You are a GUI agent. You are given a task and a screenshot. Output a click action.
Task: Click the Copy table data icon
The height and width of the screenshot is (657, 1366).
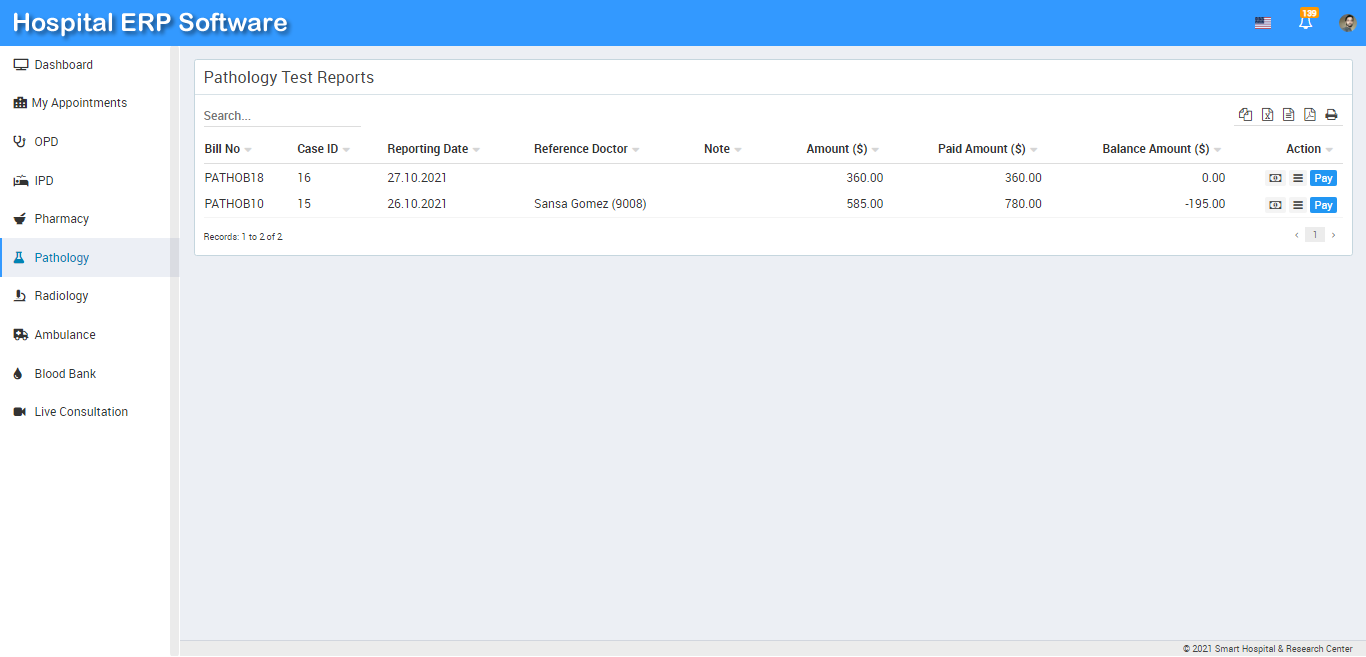(x=1245, y=115)
